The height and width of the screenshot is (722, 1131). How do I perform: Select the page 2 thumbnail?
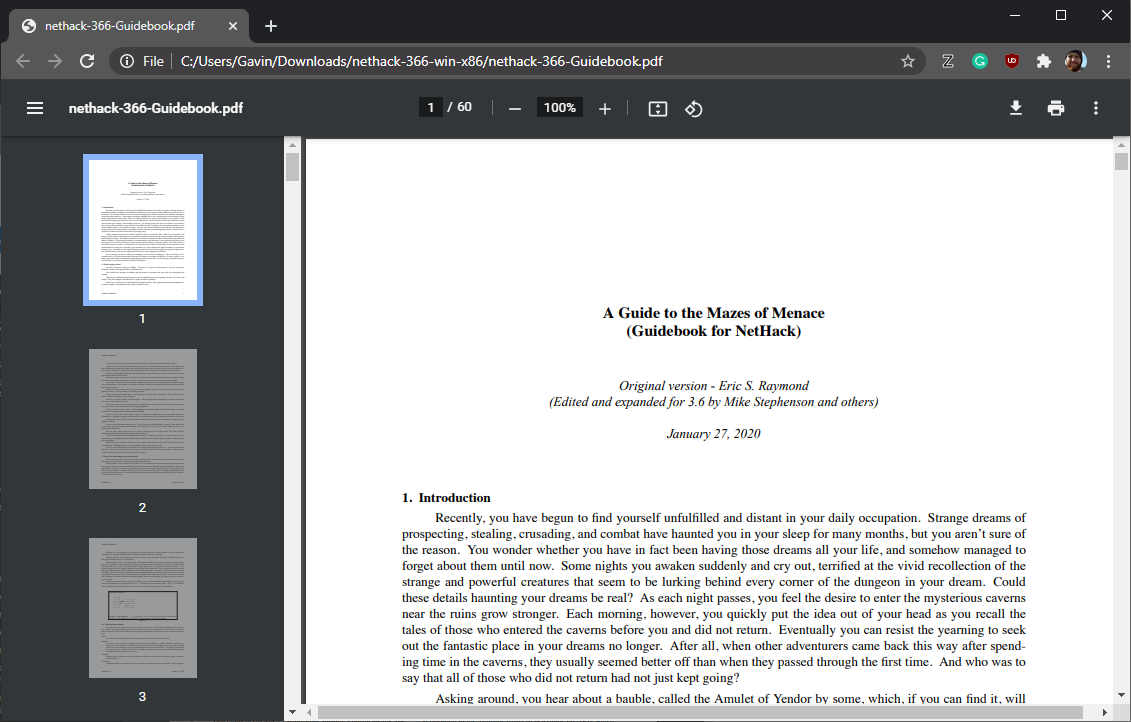coord(143,418)
